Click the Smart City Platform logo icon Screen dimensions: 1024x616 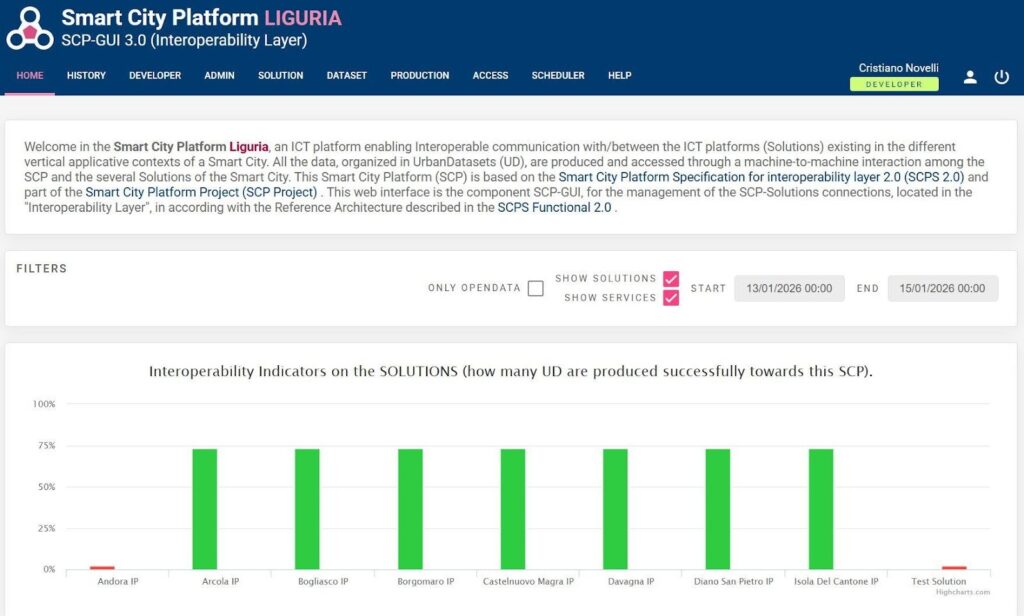point(30,28)
